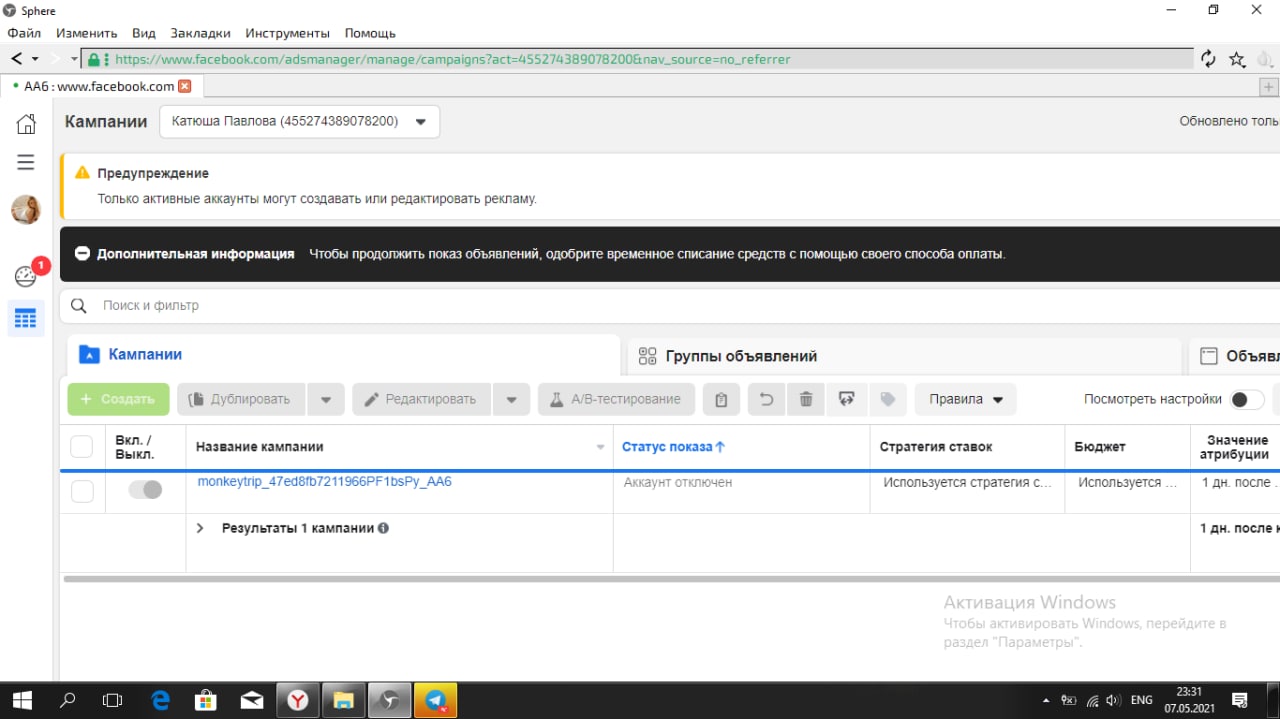Open Microsoft Edge from the taskbar
This screenshot has width=1280, height=719.
point(160,700)
